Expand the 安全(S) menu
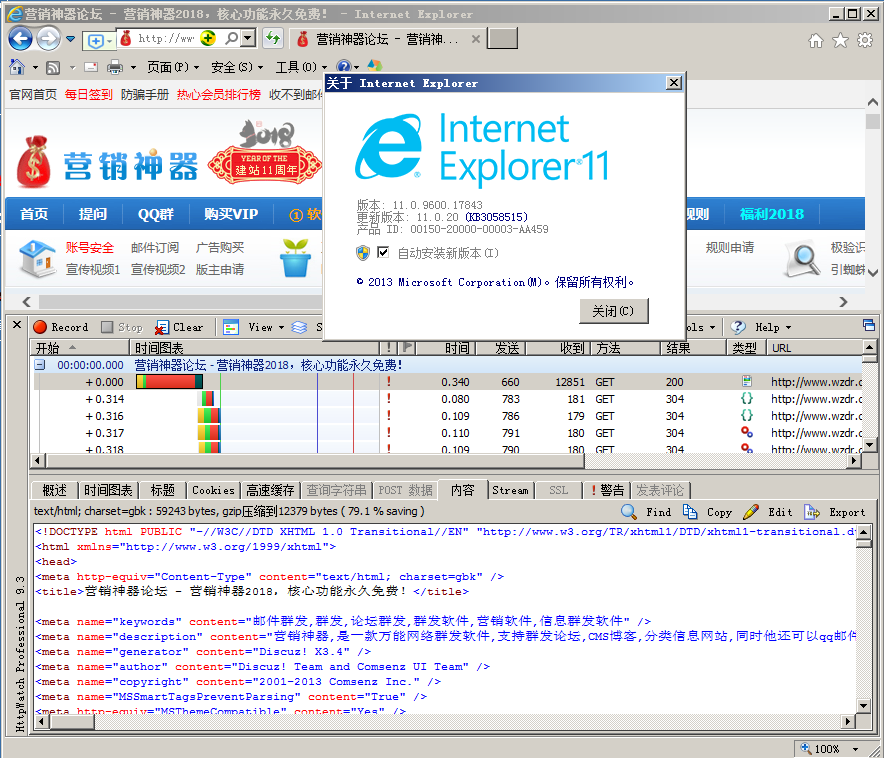 tap(236, 67)
